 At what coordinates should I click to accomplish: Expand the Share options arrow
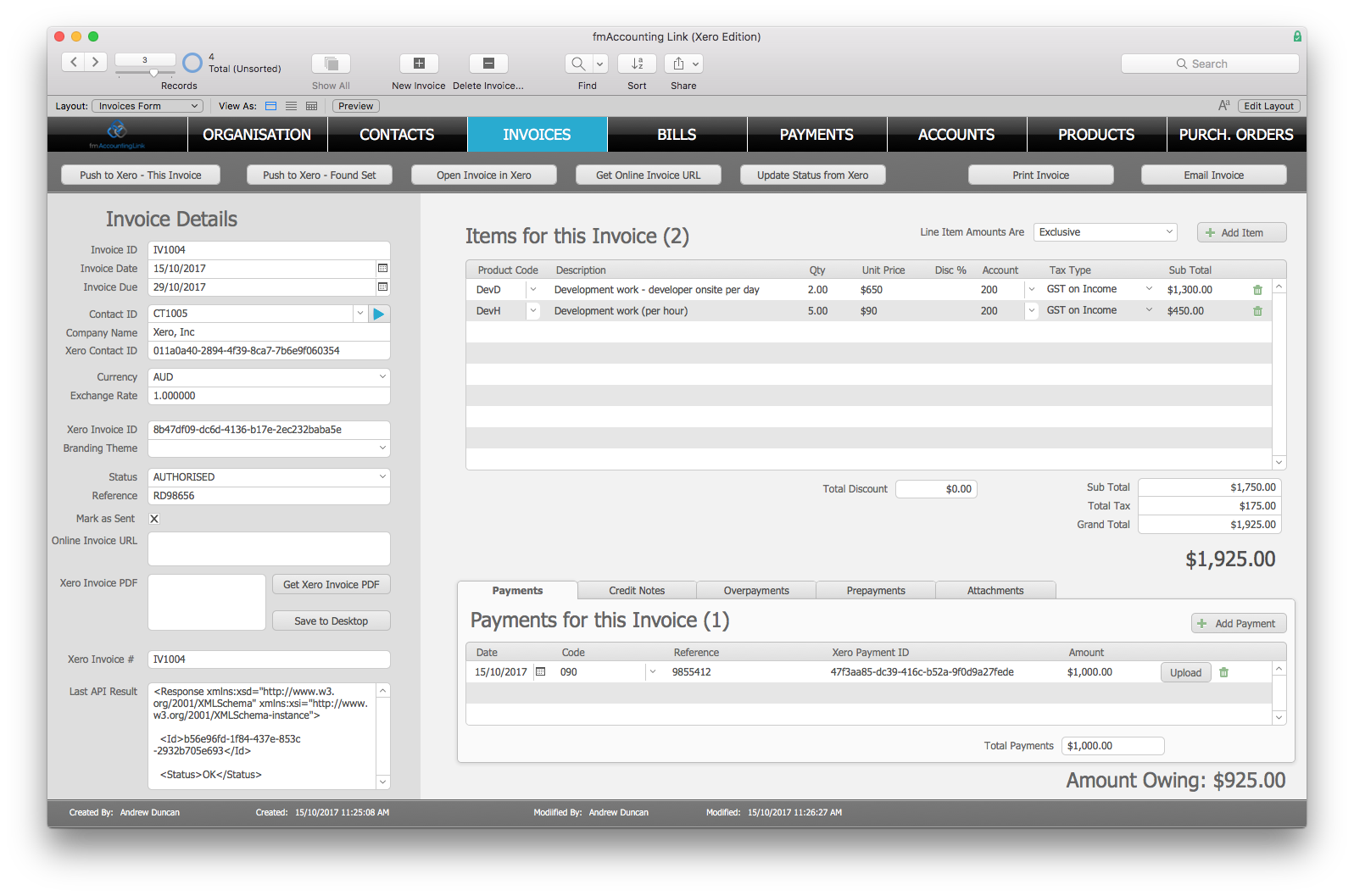pyautogui.click(x=696, y=64)
